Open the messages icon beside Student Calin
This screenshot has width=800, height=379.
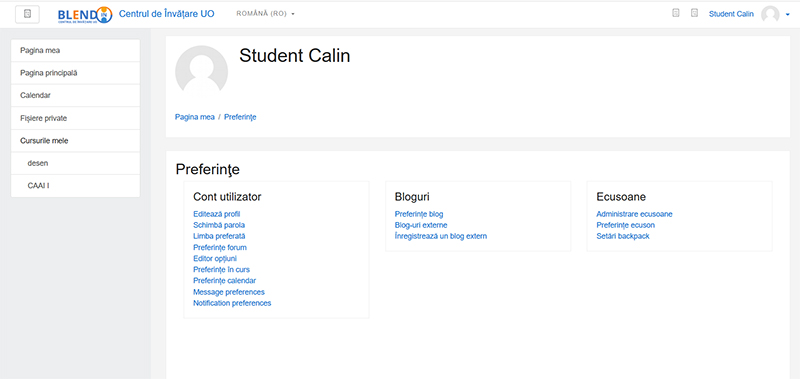coord(694,14)
